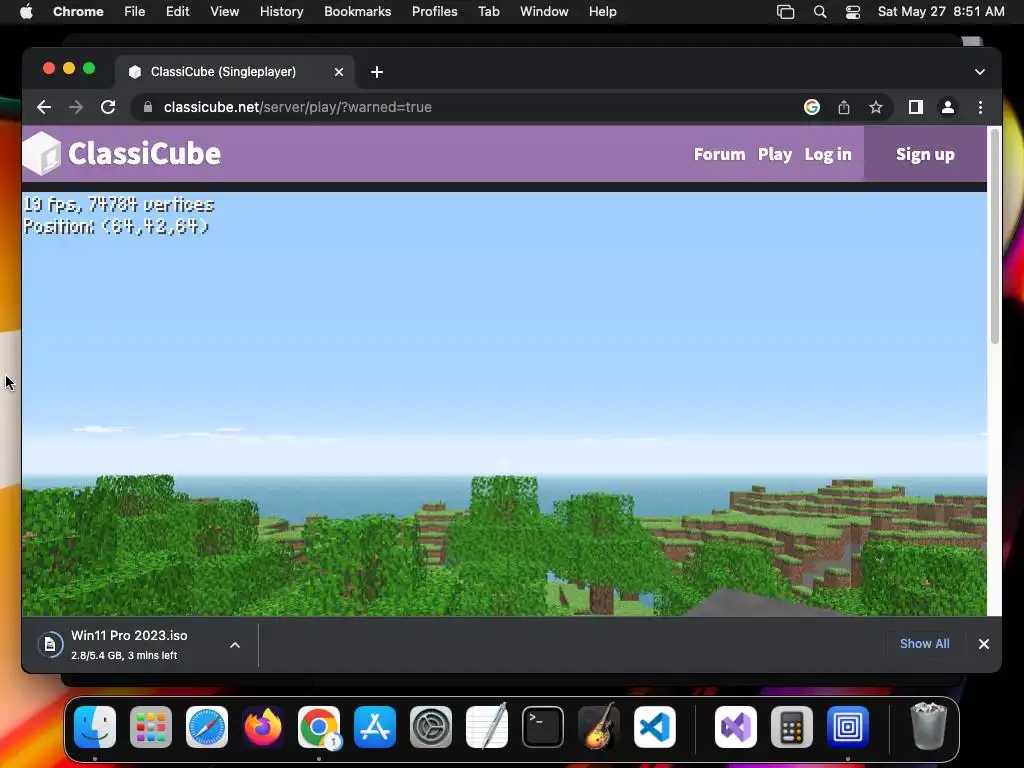Show All downloads

925,644
